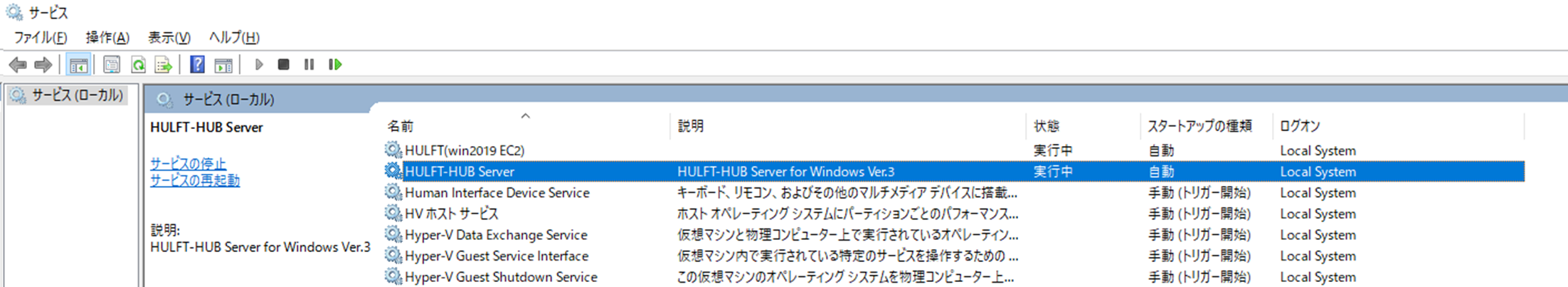Select the HV ホスト サービス name
The height and width of the screenshot is (287, 1568).
[x=452, y=214]
